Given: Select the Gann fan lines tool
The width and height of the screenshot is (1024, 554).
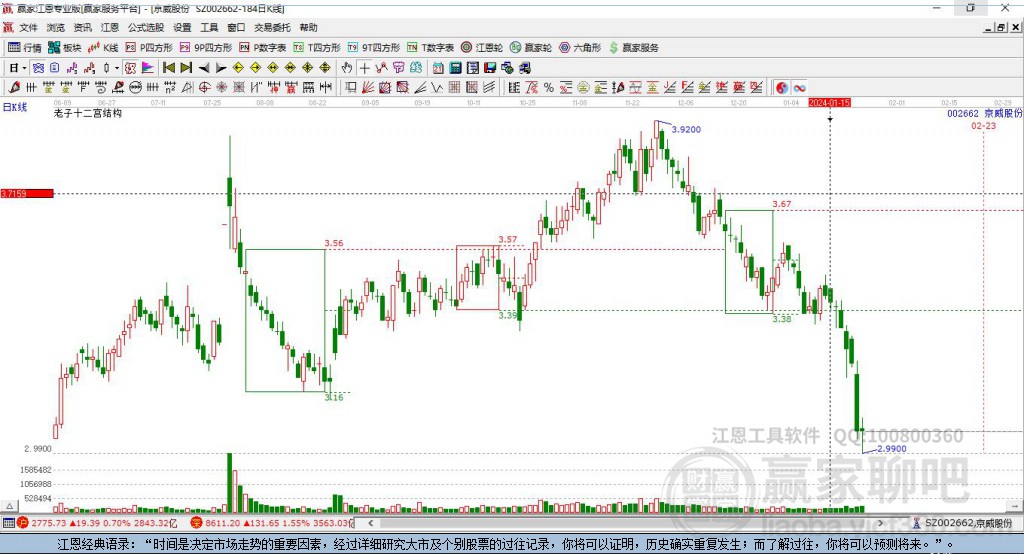Looking at the screenshot, I should click(x=368, y=88).
